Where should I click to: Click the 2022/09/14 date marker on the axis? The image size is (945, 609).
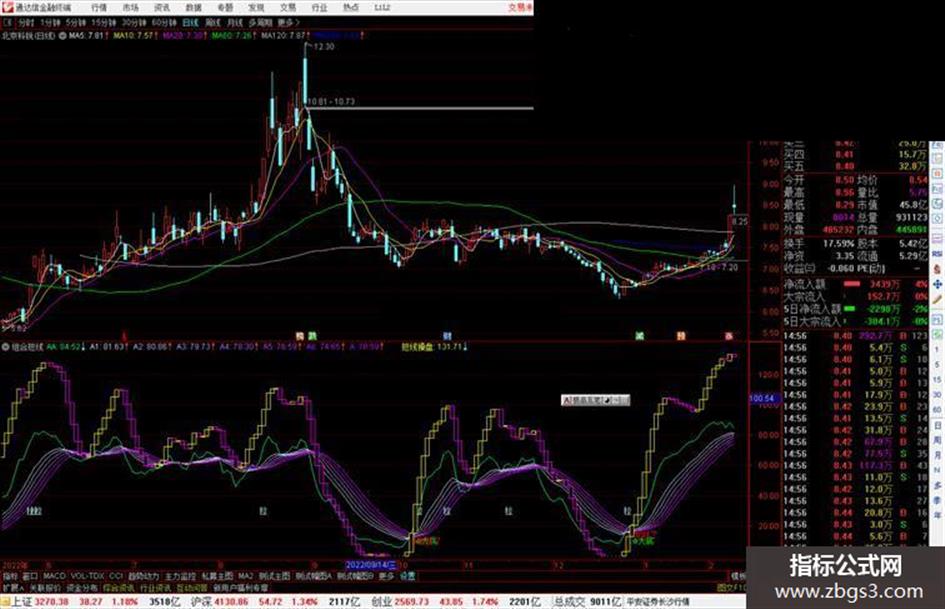(371, 566)
